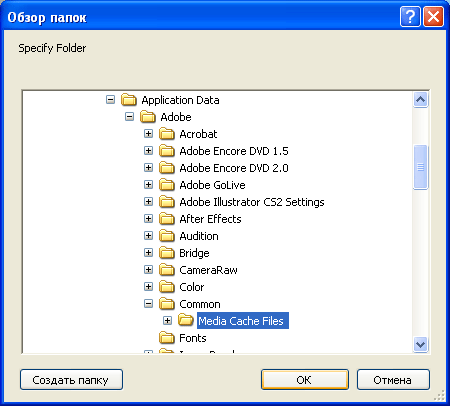This screenshot has height=406, width=450.
Task: Collapse the Adobe folder node
Action: (129, 117)
